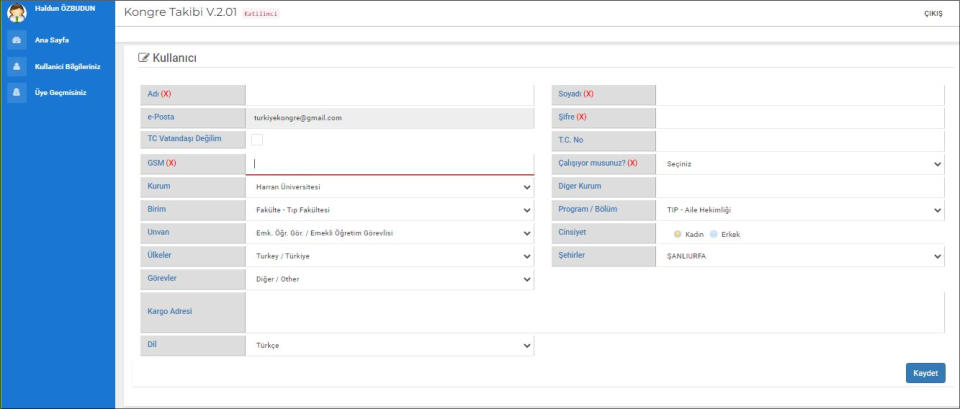Click the Ana Sayfa dashboard icon
This screenshot has width=960, height=409.
pos(17,40)
